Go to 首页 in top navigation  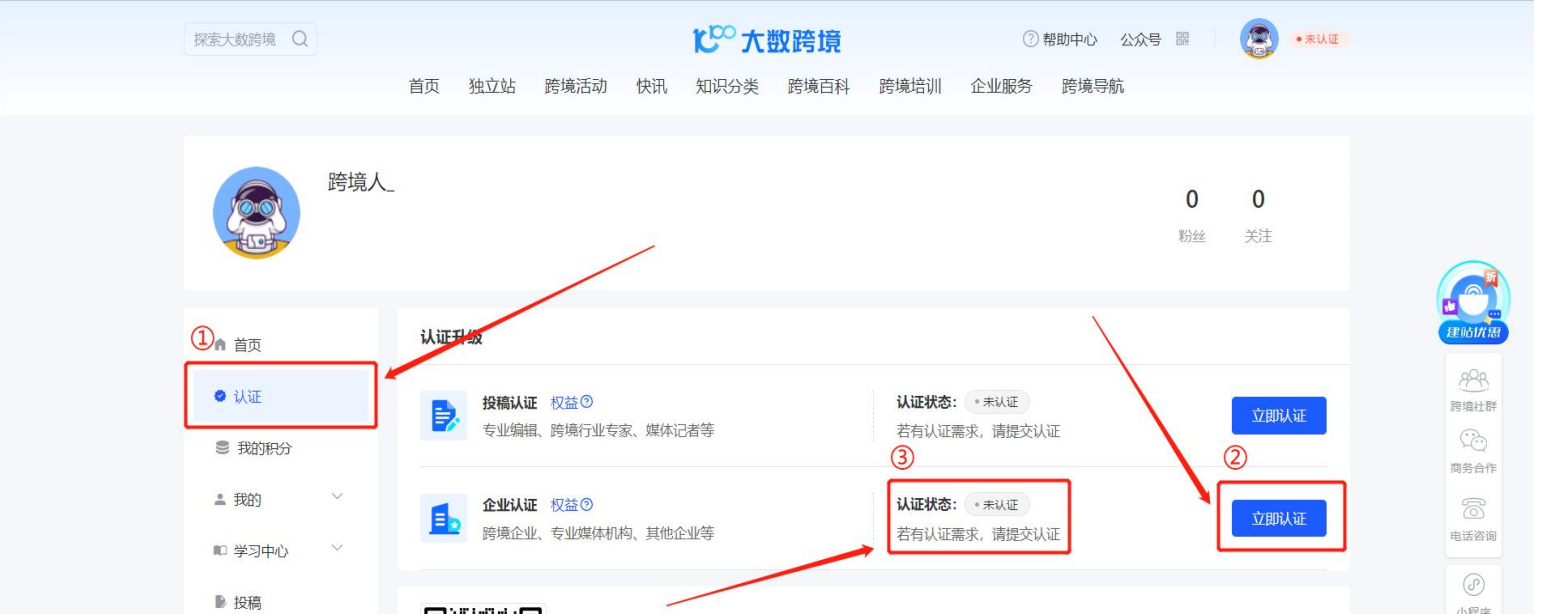tap(424, 86)
